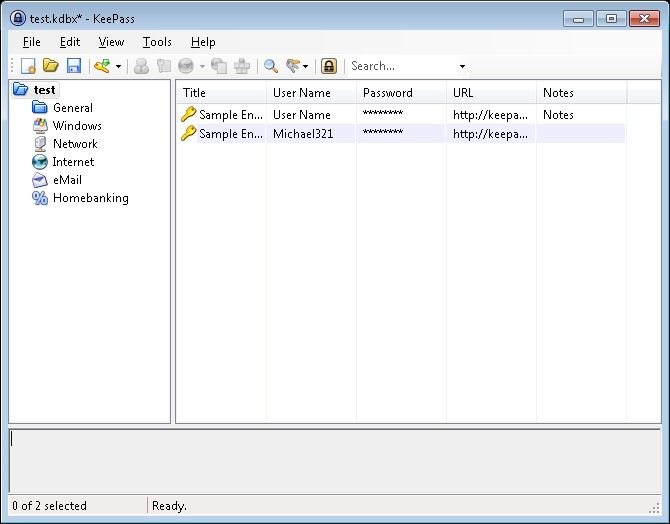Click the URL of Michael321 entry
The height and width of the screenshot is (524, 670).
[x=490, y=134]
